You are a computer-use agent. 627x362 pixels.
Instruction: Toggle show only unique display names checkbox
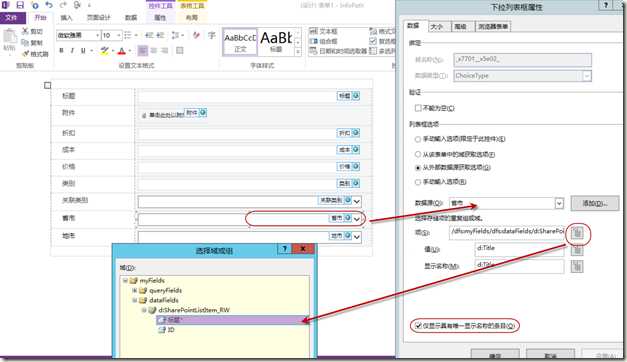418,326
